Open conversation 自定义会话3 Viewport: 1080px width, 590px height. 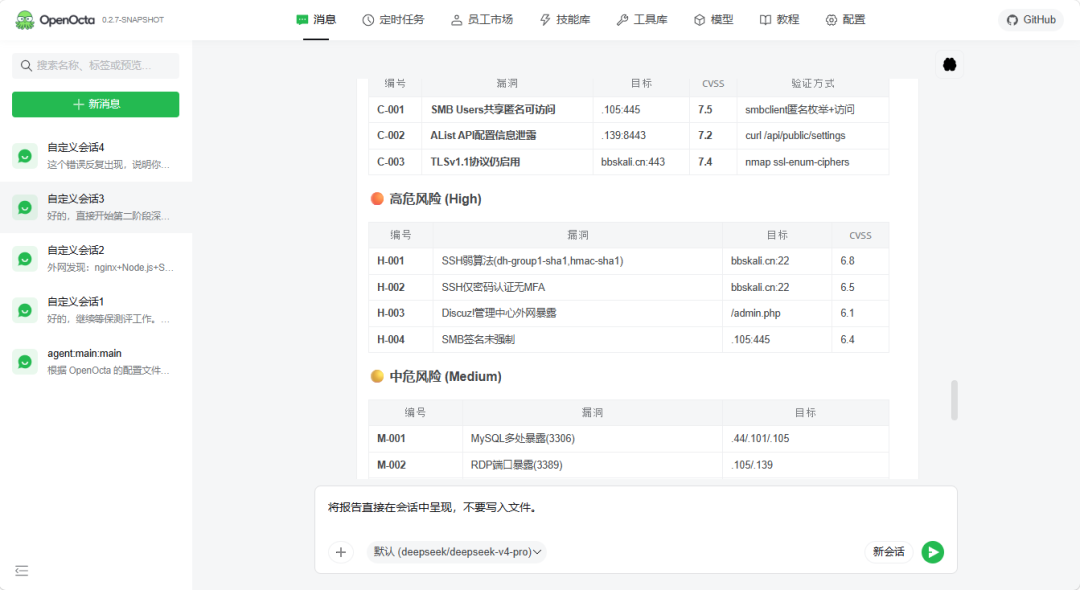pyautogui.click(x=96, y=207)
